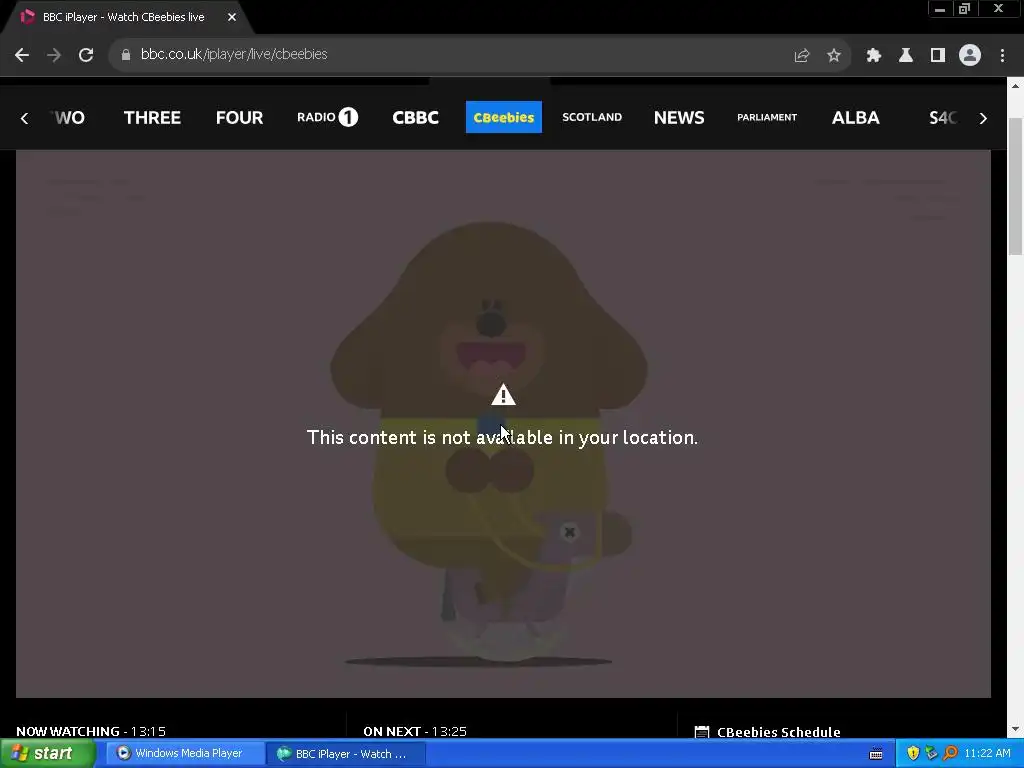Switch to BBC FOUR channel
This screenshot has height=768, width=1024.
(239, 118)
